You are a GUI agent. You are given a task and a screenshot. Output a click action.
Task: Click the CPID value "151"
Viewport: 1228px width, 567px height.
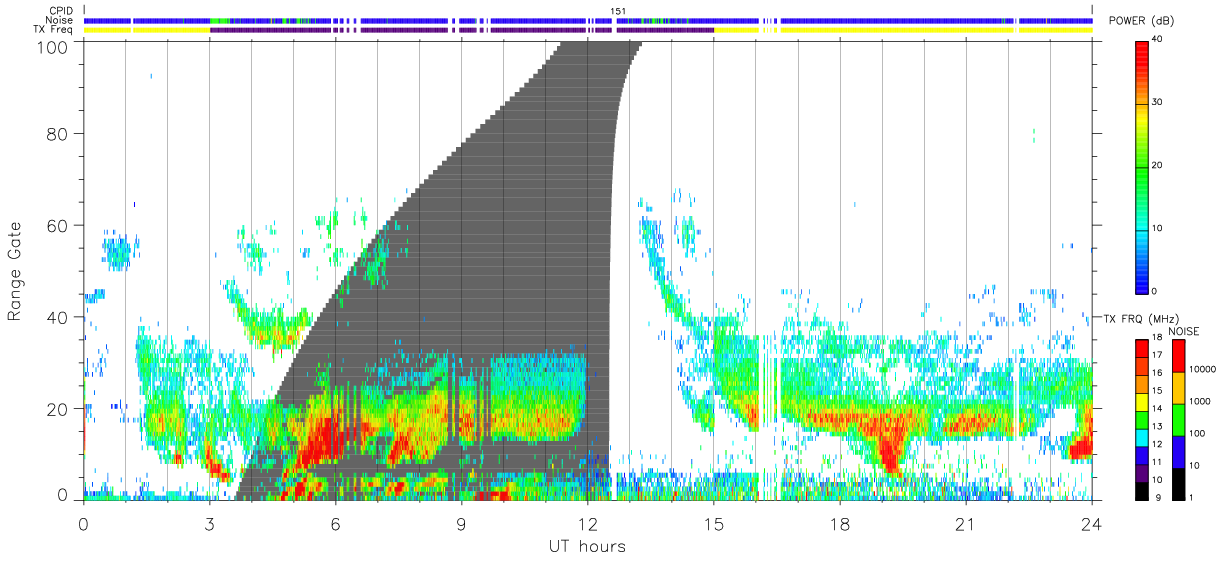point(619,11)
